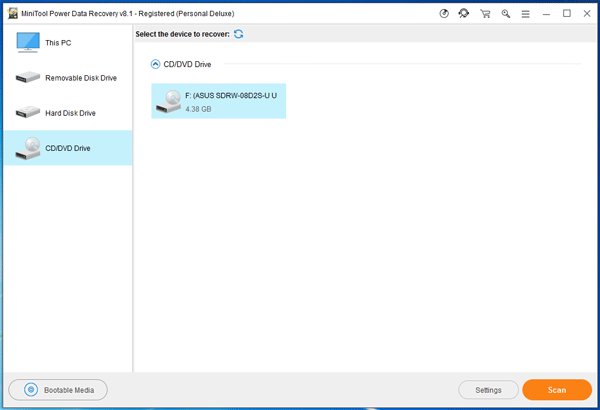The width and height of the screenshot is (600, 410).
Task: Collapse the CD/DVD Drive section chevron
Action: (x=155, y=64)
